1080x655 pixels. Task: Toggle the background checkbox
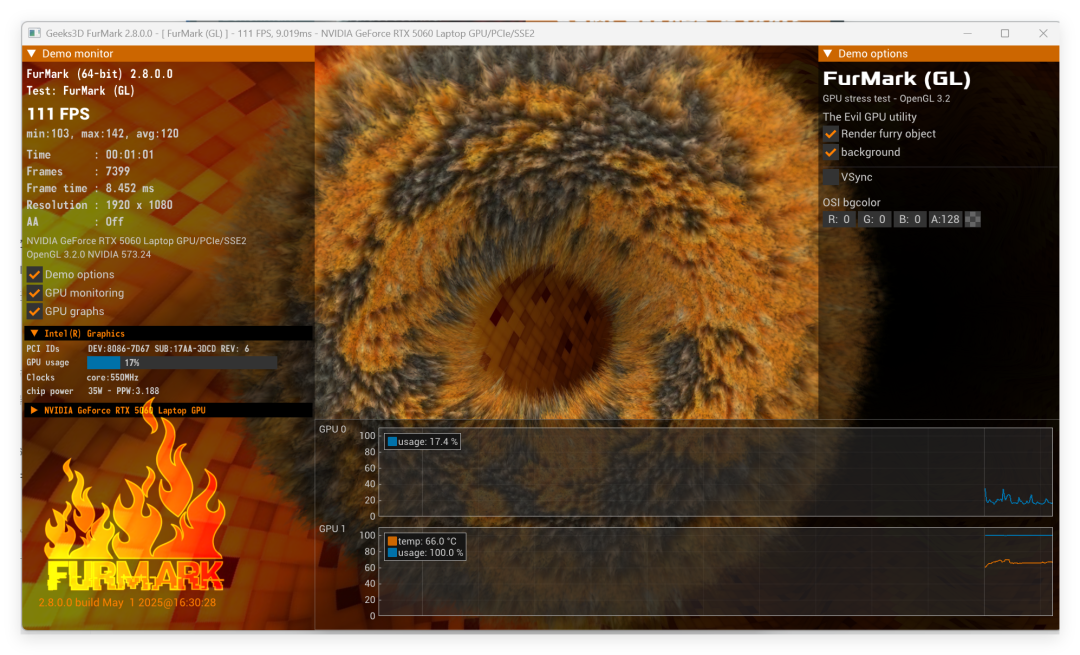(831, 153)
